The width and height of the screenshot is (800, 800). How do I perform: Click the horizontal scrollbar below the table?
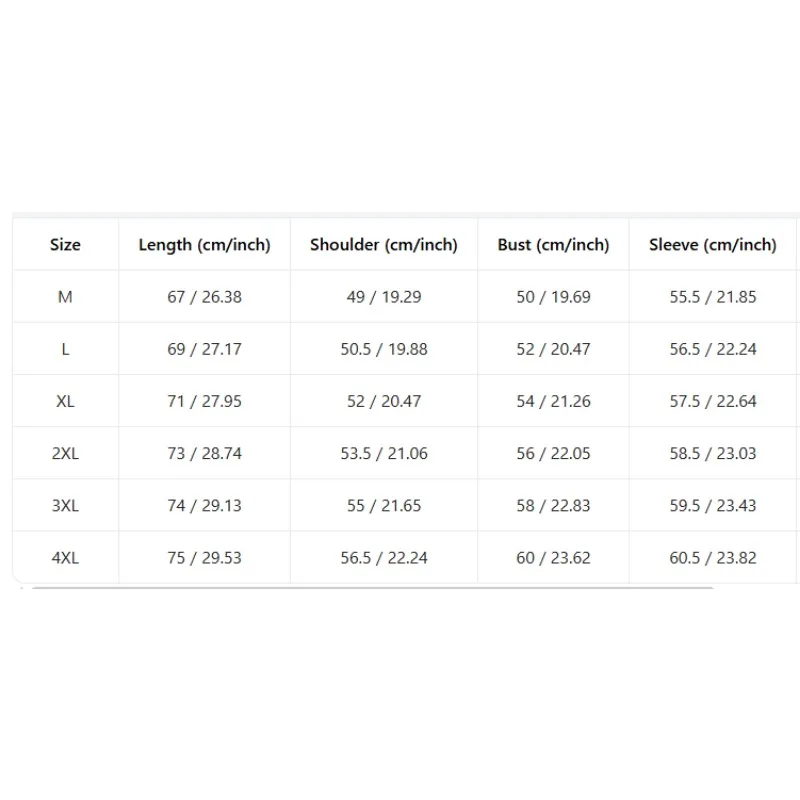372,588
